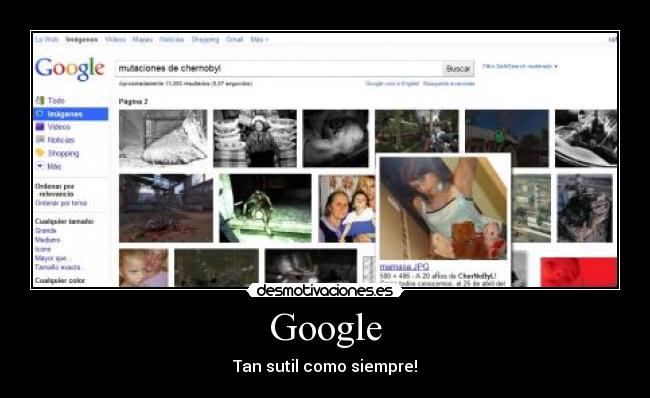Screen dimensions: 650x398
Task: Open the dark industrial interior thumbnail
Action: (166, 208)
